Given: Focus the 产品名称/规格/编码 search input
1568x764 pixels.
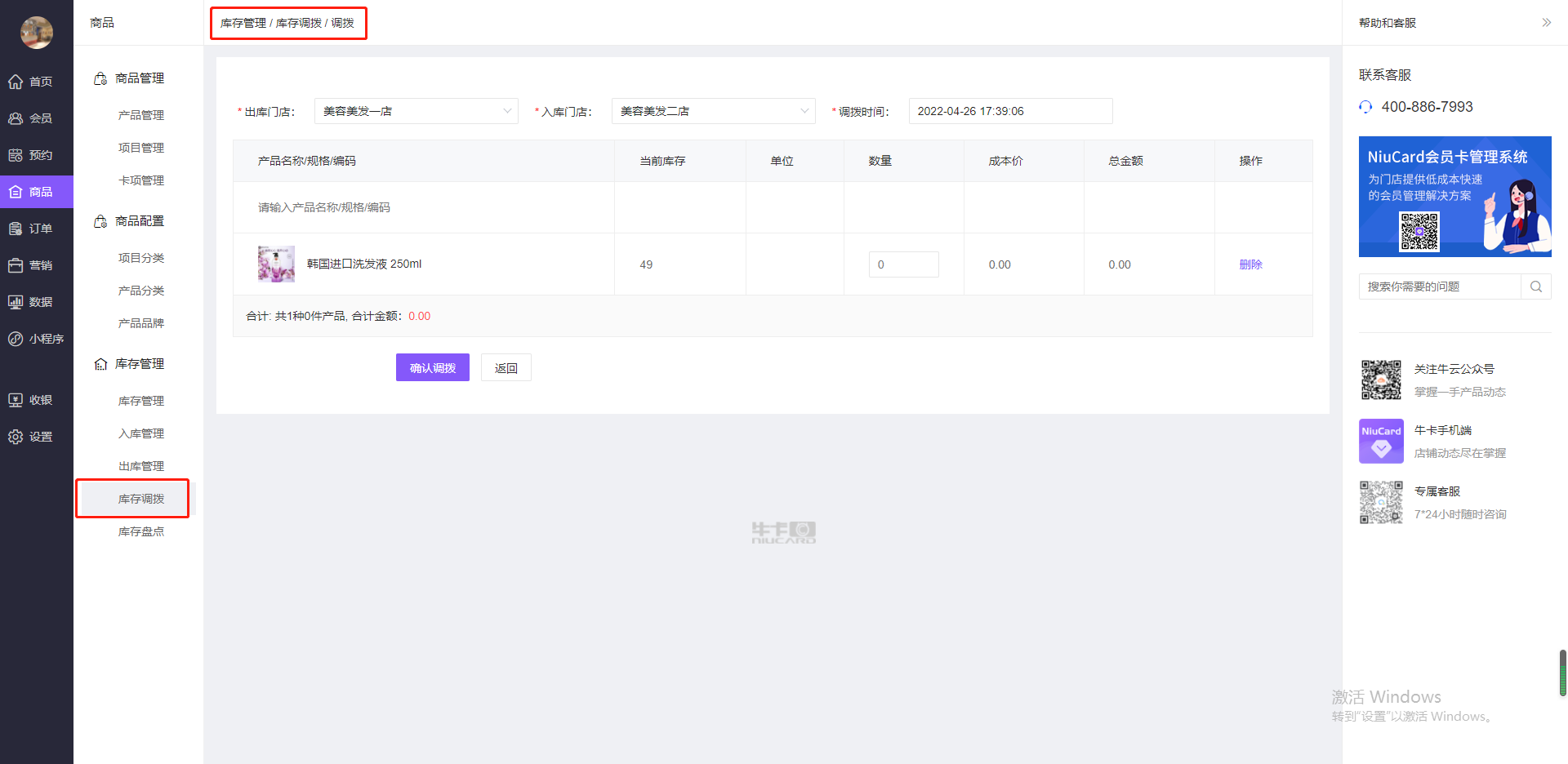Looking at the screenshot, I should click(x=423, y=207).
